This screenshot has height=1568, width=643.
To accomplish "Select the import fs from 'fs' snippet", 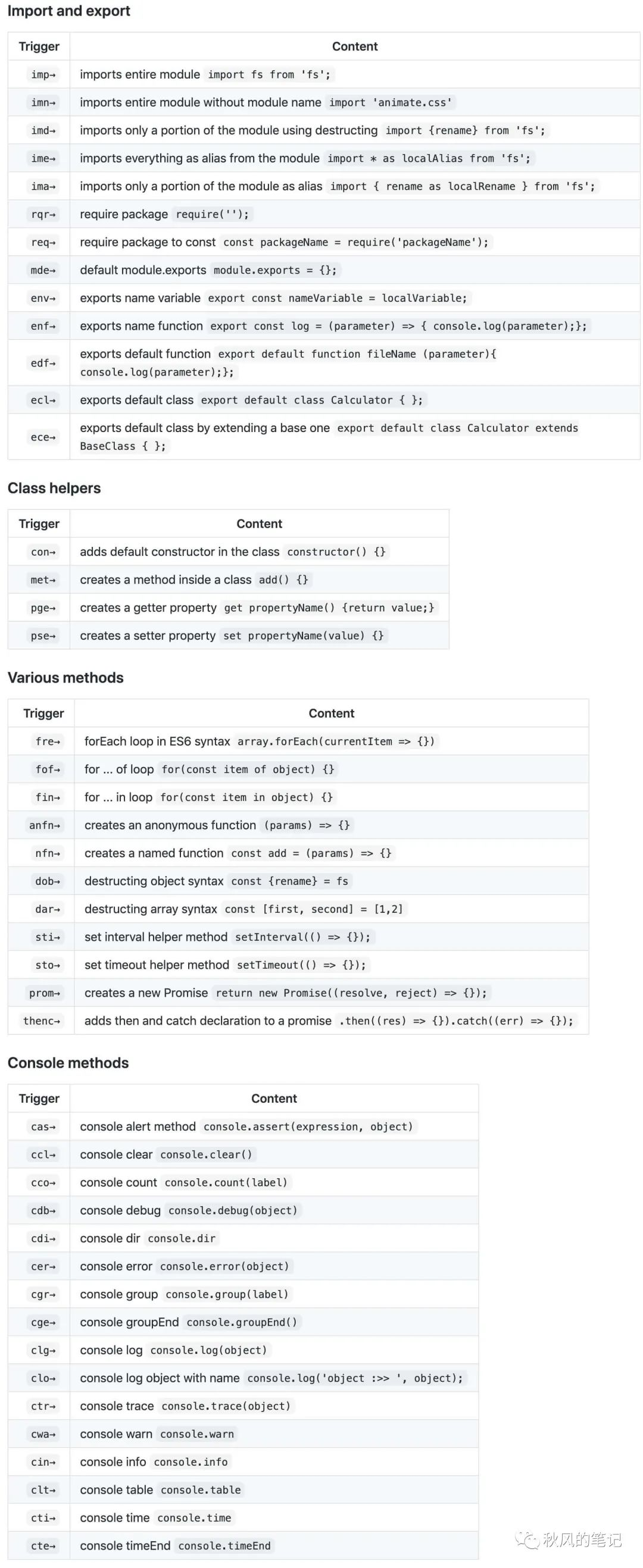I will point(269,74).
